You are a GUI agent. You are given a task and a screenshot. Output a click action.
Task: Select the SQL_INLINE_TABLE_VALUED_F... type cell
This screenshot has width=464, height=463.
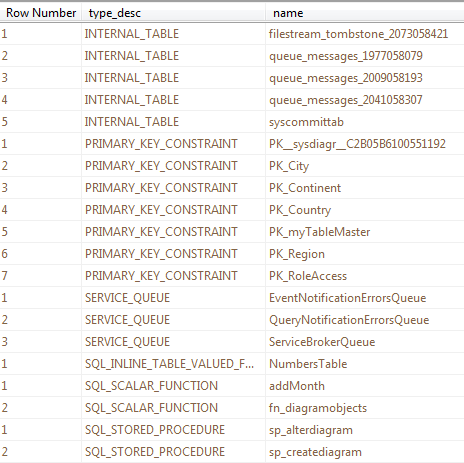pyautogui.click(x=173, y=364)
